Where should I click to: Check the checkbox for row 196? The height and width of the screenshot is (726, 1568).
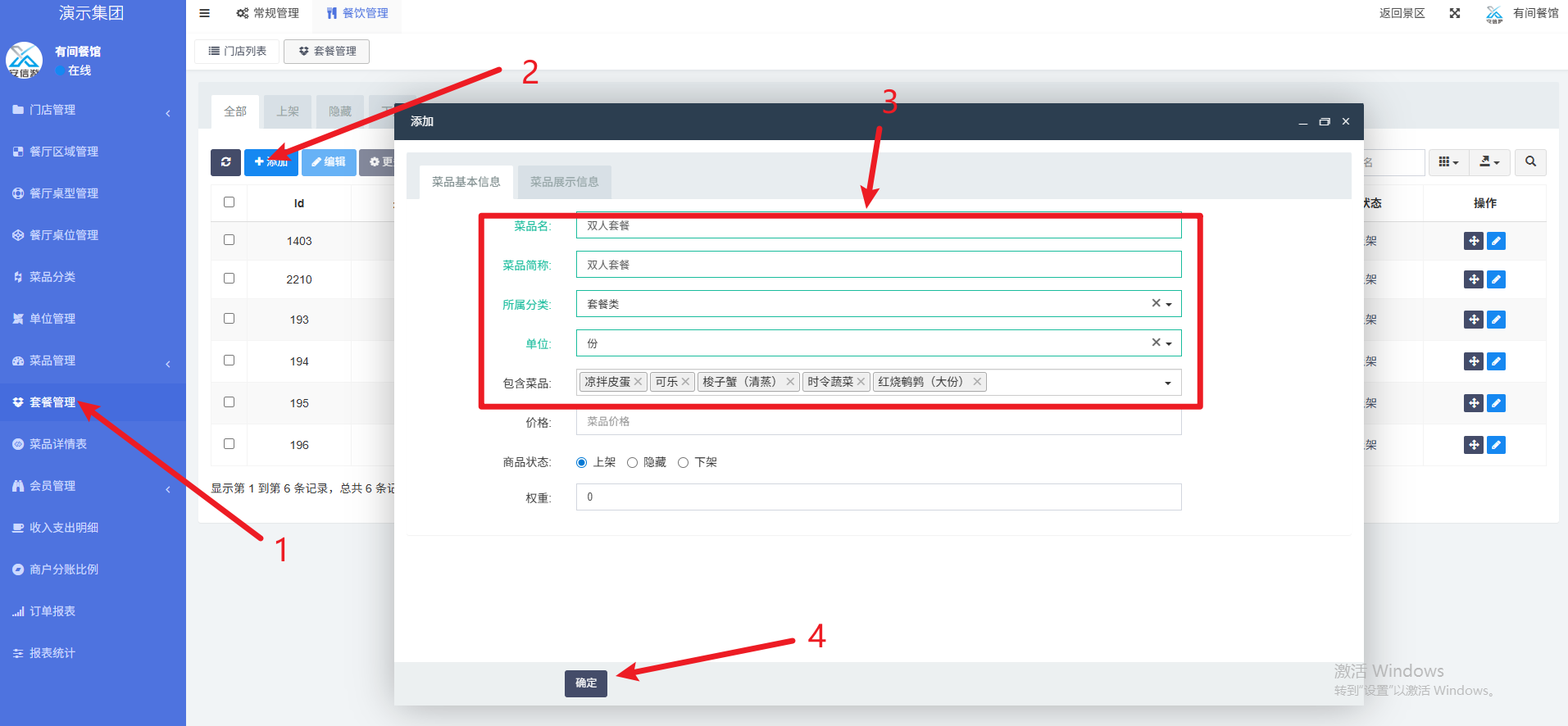pos(229,444)
